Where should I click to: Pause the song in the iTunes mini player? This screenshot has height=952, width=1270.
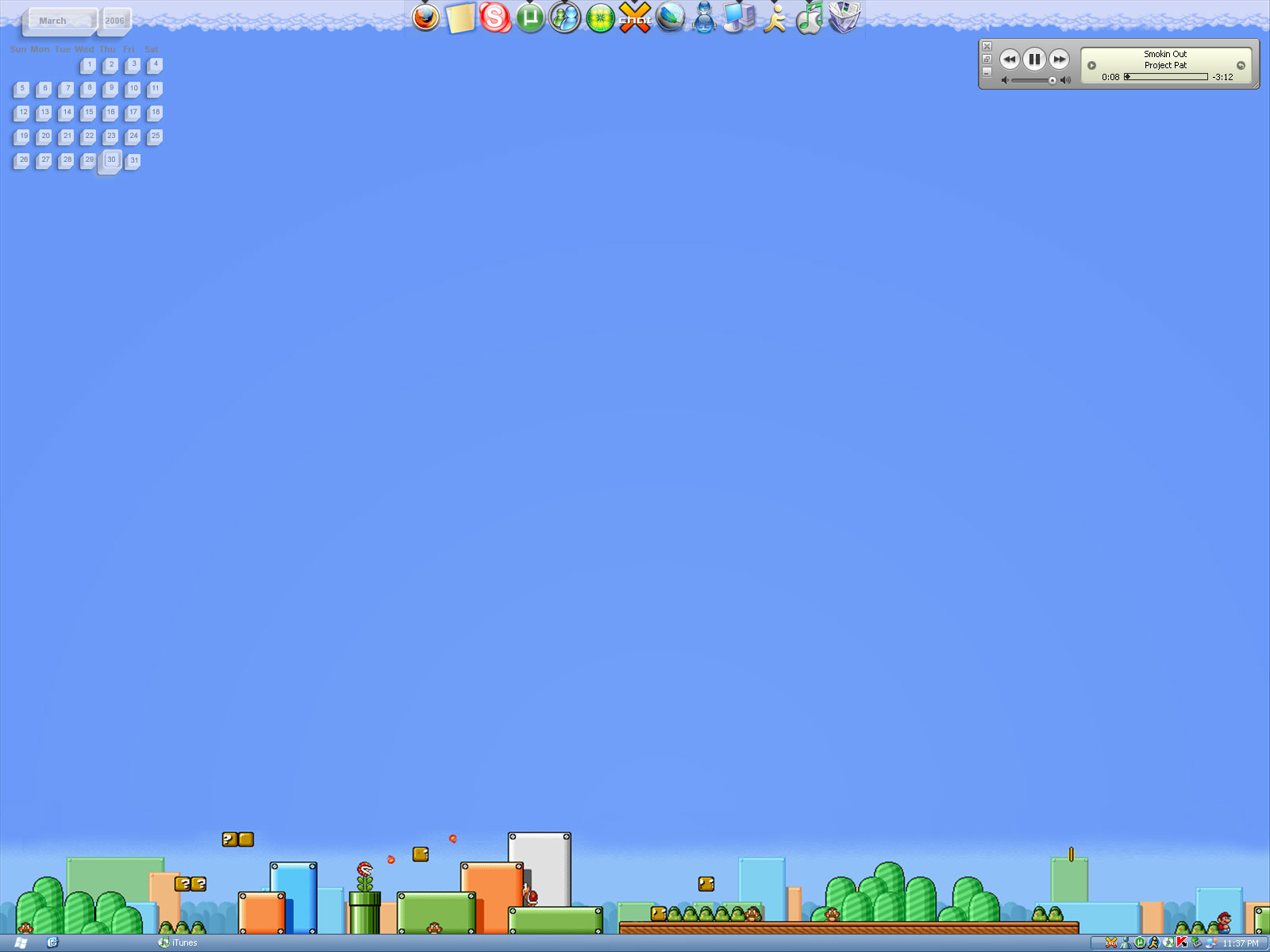click(x=1034, y=59)
